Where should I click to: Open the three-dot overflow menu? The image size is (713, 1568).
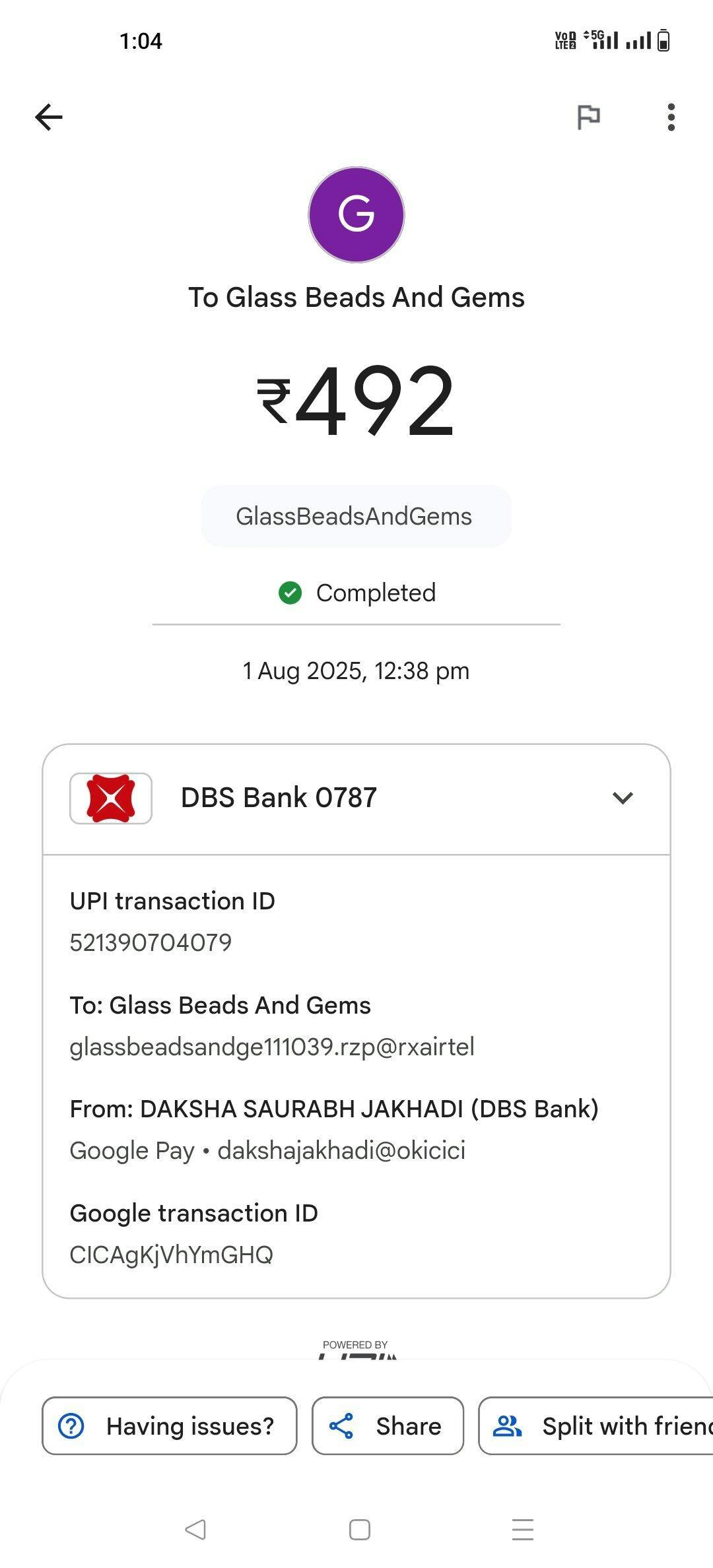click(671, 117)
